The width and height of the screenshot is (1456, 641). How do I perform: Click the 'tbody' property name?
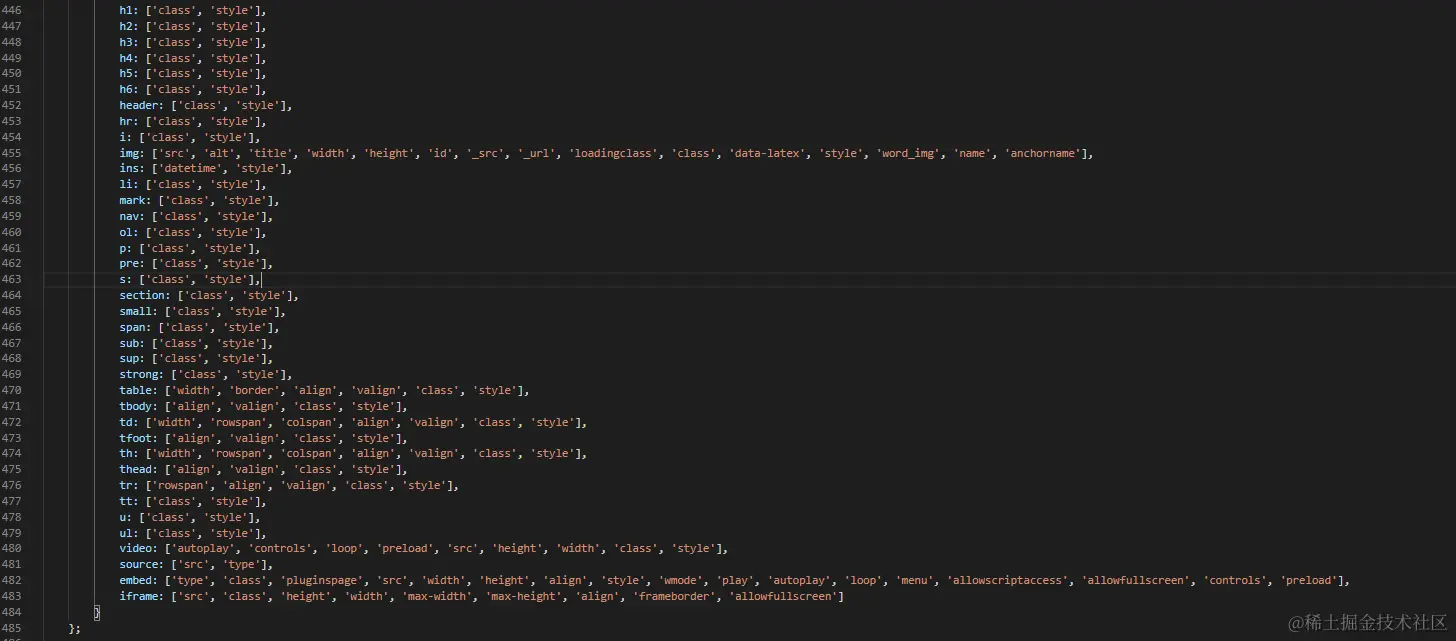point(136,407)
